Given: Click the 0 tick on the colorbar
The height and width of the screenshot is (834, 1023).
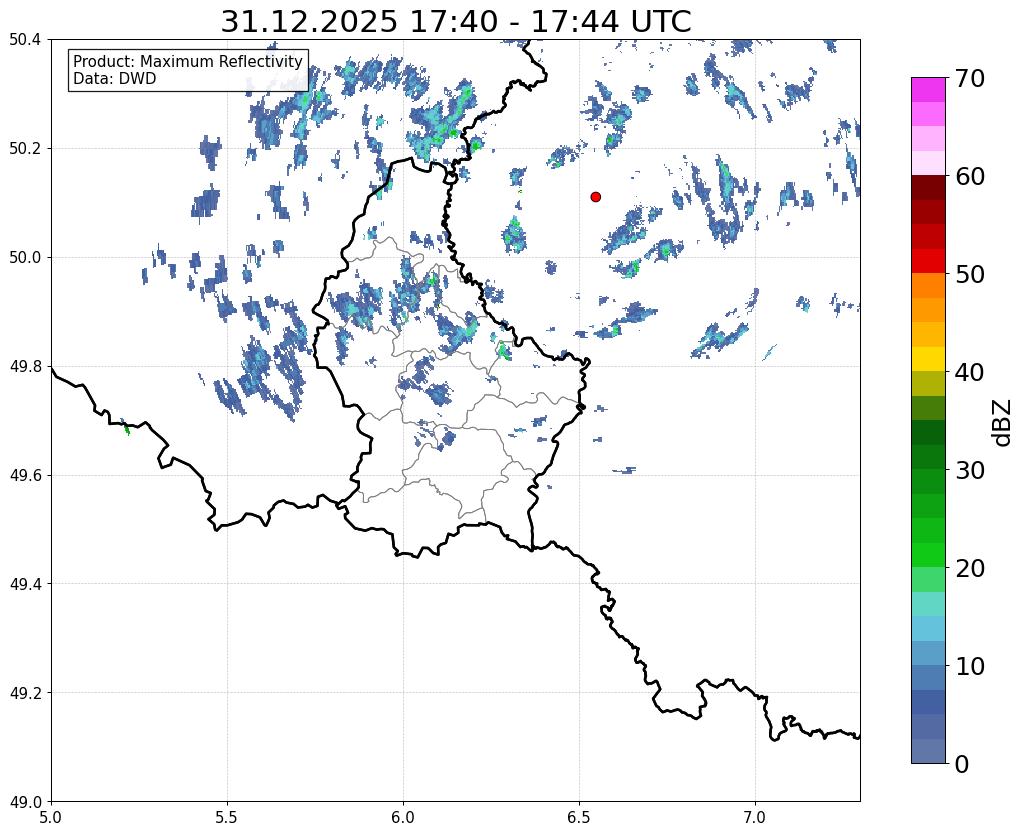Looking at the screenshot, I should (962, 764).
